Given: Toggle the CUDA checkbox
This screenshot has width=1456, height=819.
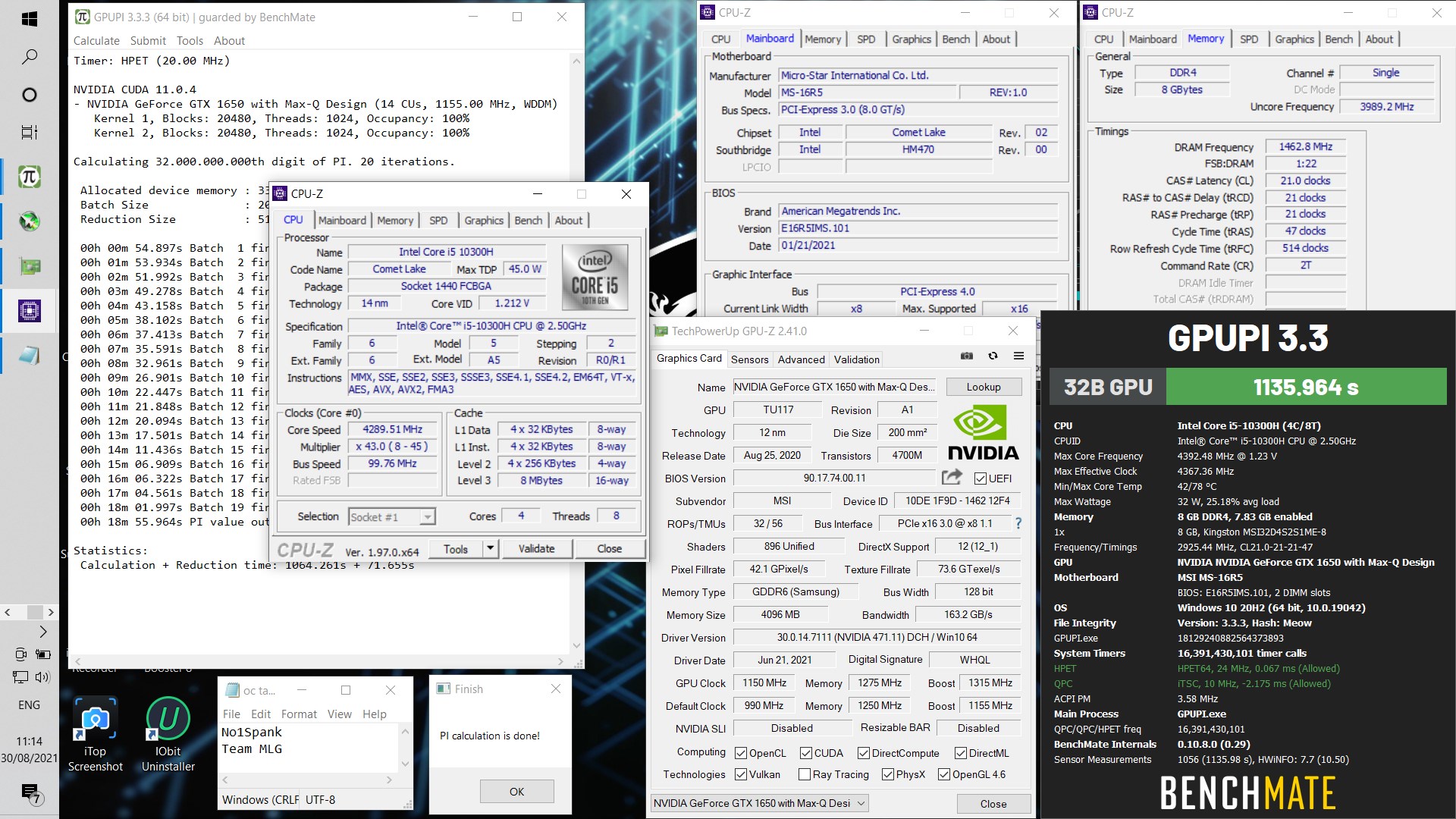Looking at the screenshot, I should point(805,753).
